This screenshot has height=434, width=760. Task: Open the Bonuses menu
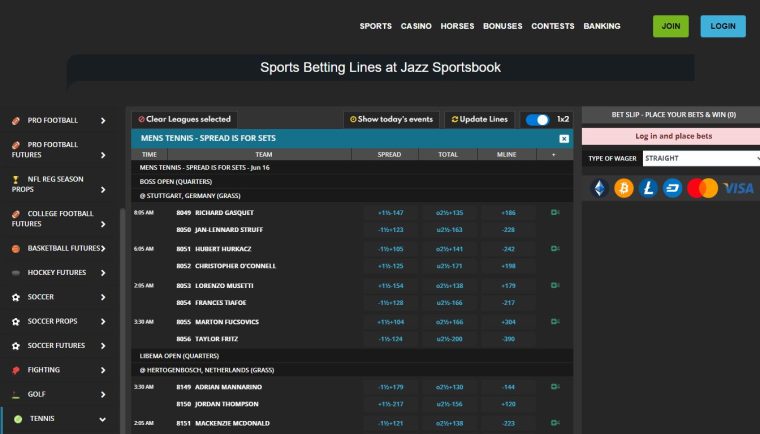[503, 26]
